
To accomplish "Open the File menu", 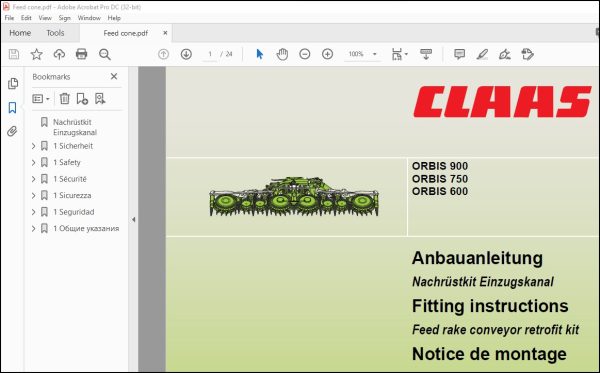I will 9,18.
